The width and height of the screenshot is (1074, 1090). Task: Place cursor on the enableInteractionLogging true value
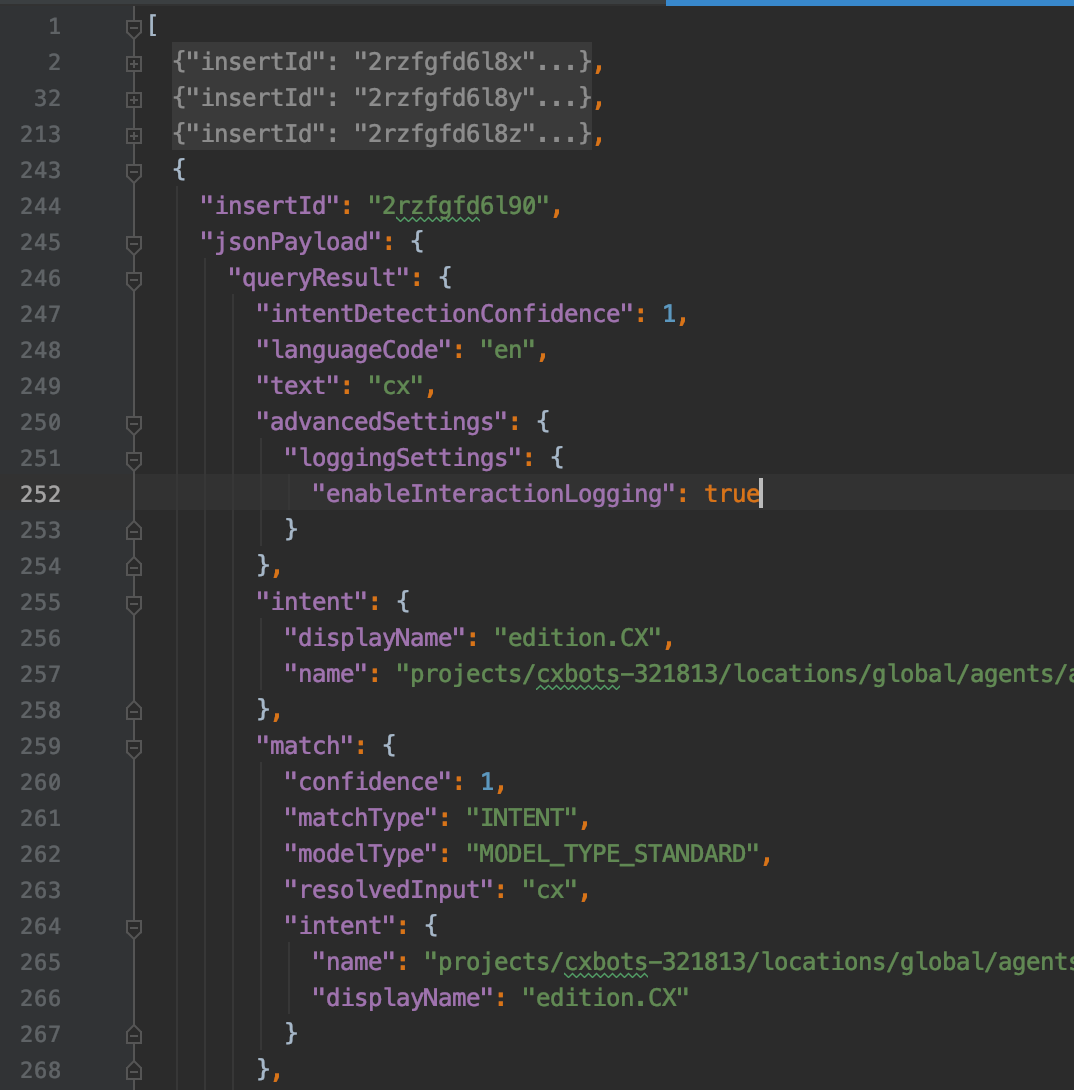[x=731, y=494]
